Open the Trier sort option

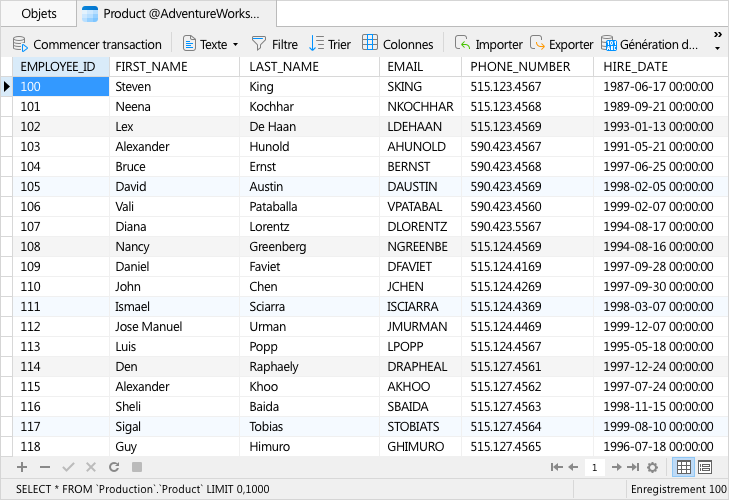330,44
